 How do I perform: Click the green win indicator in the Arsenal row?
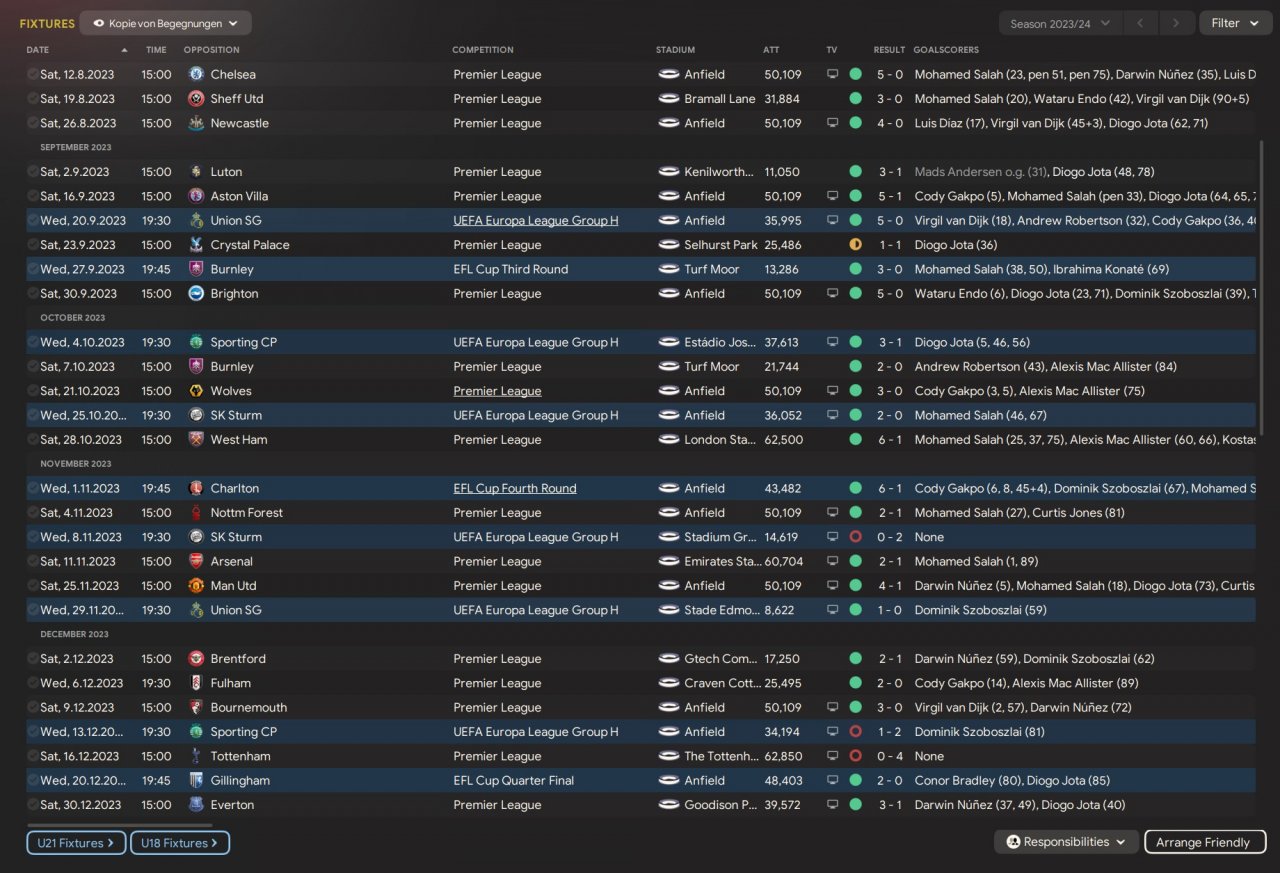[x=855, y=562]
